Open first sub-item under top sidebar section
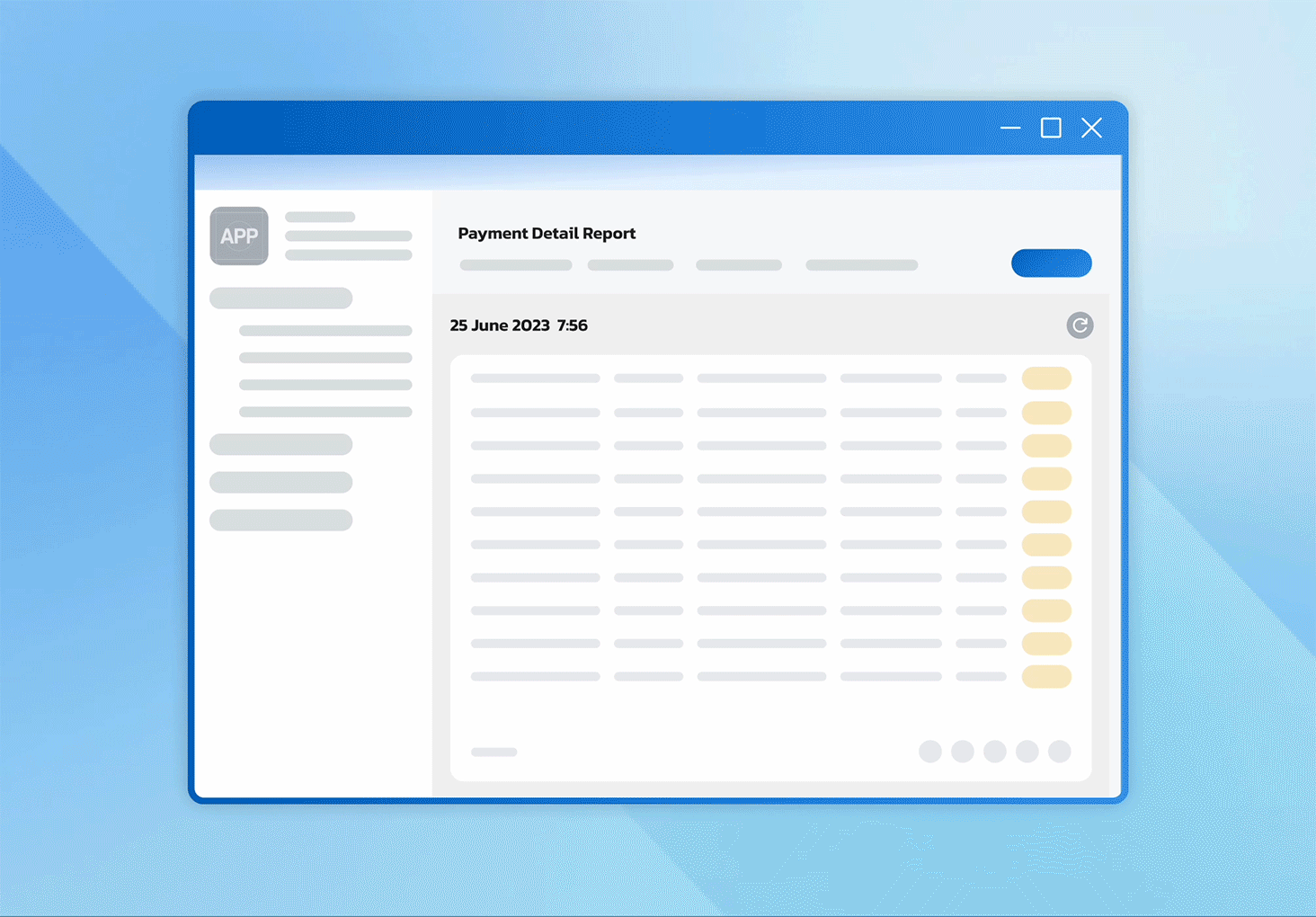This screenshot has height=917, width=1316. 325,331
